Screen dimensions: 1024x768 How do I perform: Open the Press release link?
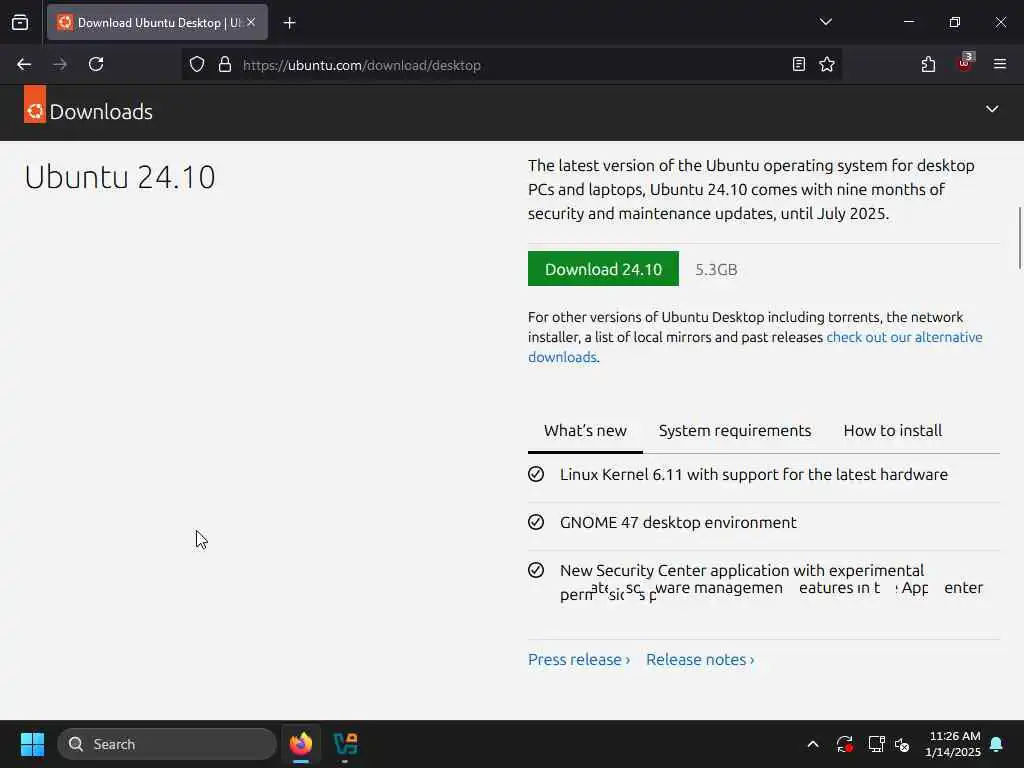(x=579, y=660)
